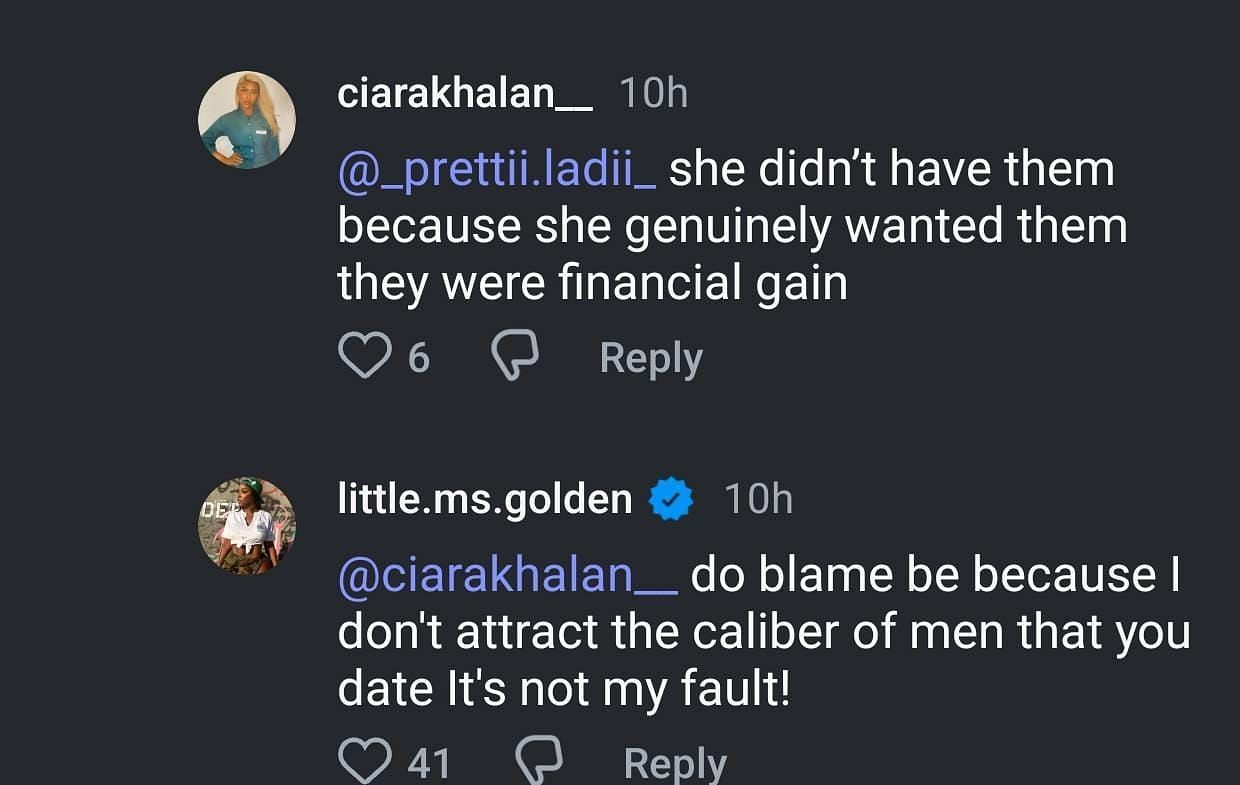The height and width of the screenshot is (785, 1240).
Task: Like little.ms.golden's comment with the heart
Action: point(364,763)
